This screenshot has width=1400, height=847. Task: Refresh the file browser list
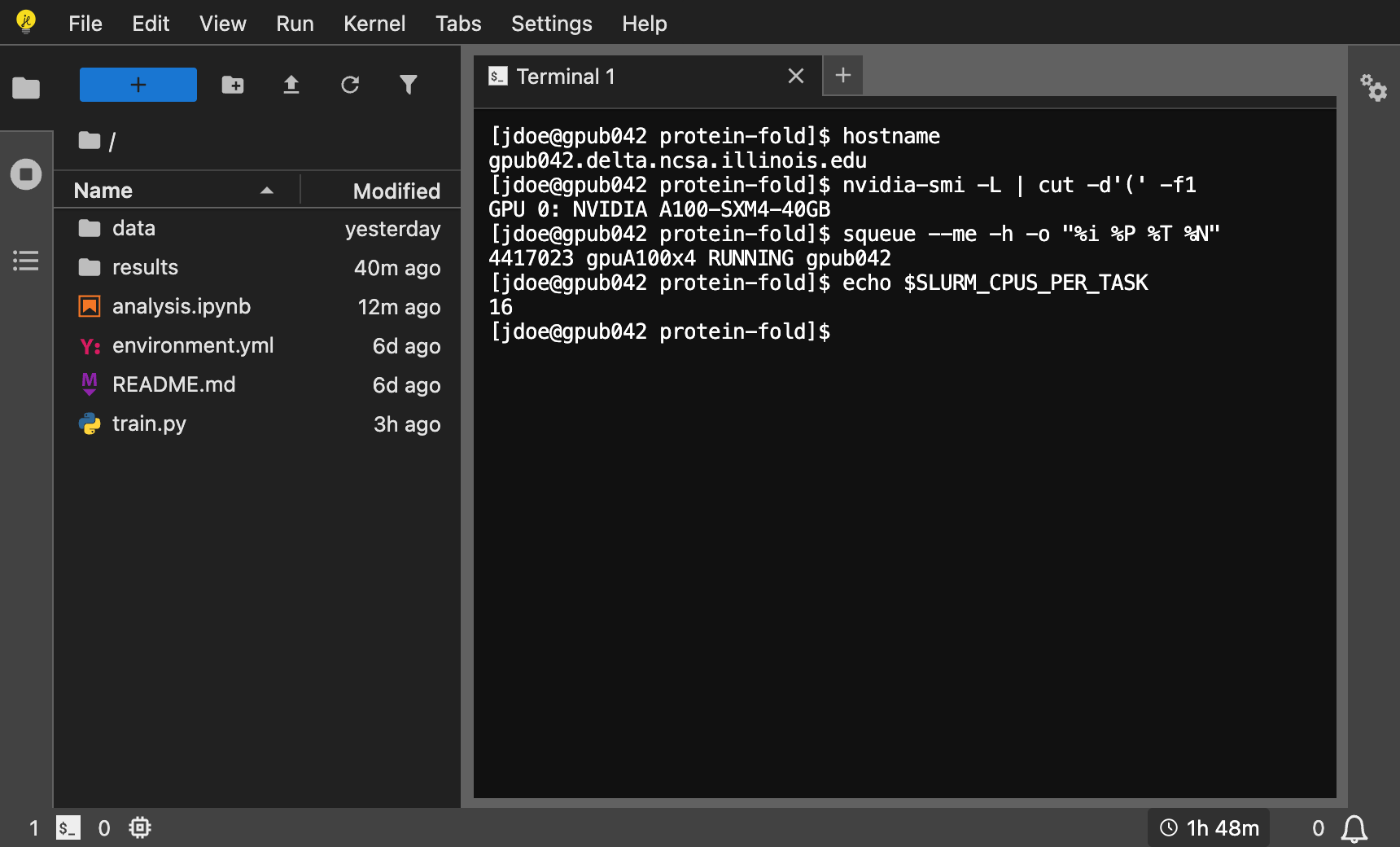(x=350, y=85)
